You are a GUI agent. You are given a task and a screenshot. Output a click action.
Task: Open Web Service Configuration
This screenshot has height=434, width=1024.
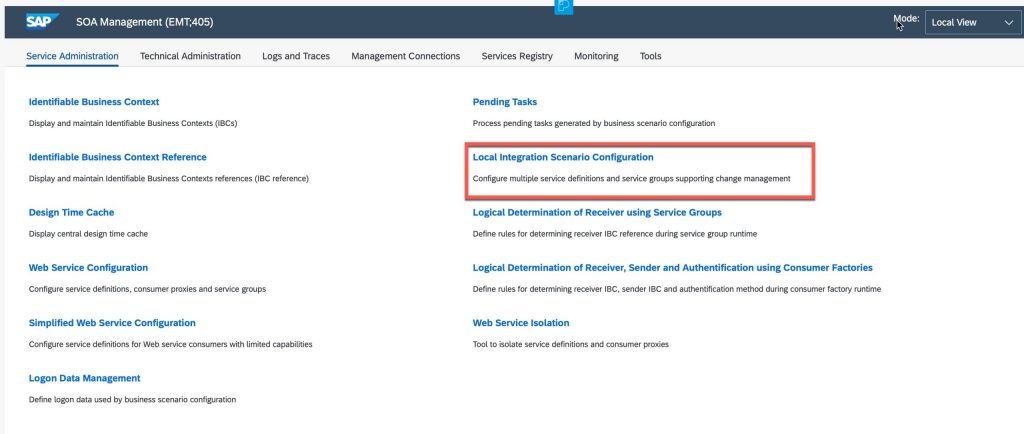click(x=88, y=268)
